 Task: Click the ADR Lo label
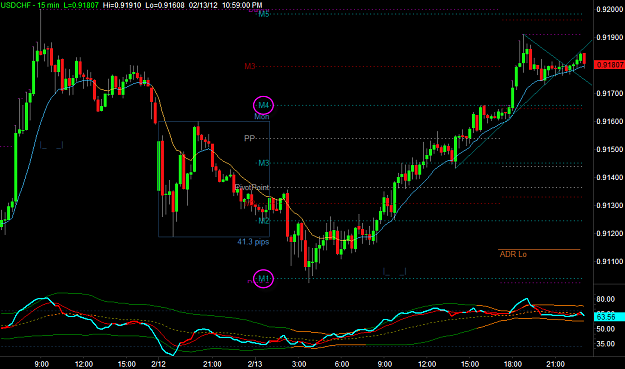click(513, 254)
